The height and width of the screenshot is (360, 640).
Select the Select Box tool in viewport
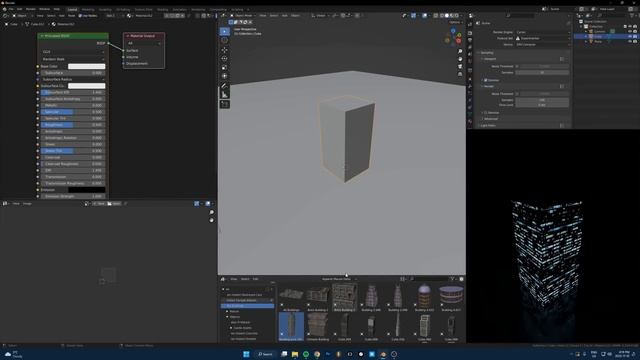pyautogui.click(x=224, y=31)
